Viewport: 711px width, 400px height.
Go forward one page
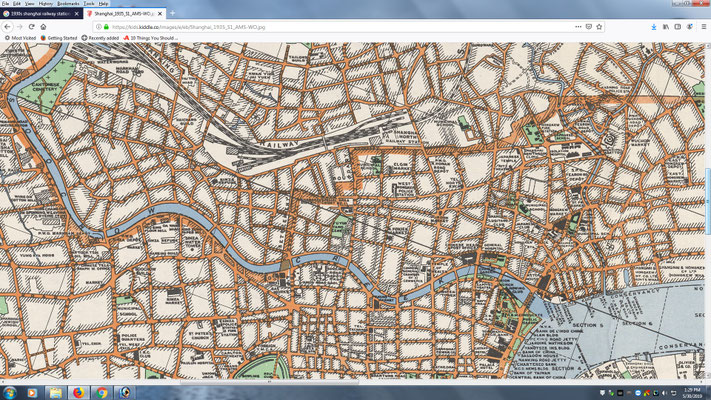(x=19, y=27)
